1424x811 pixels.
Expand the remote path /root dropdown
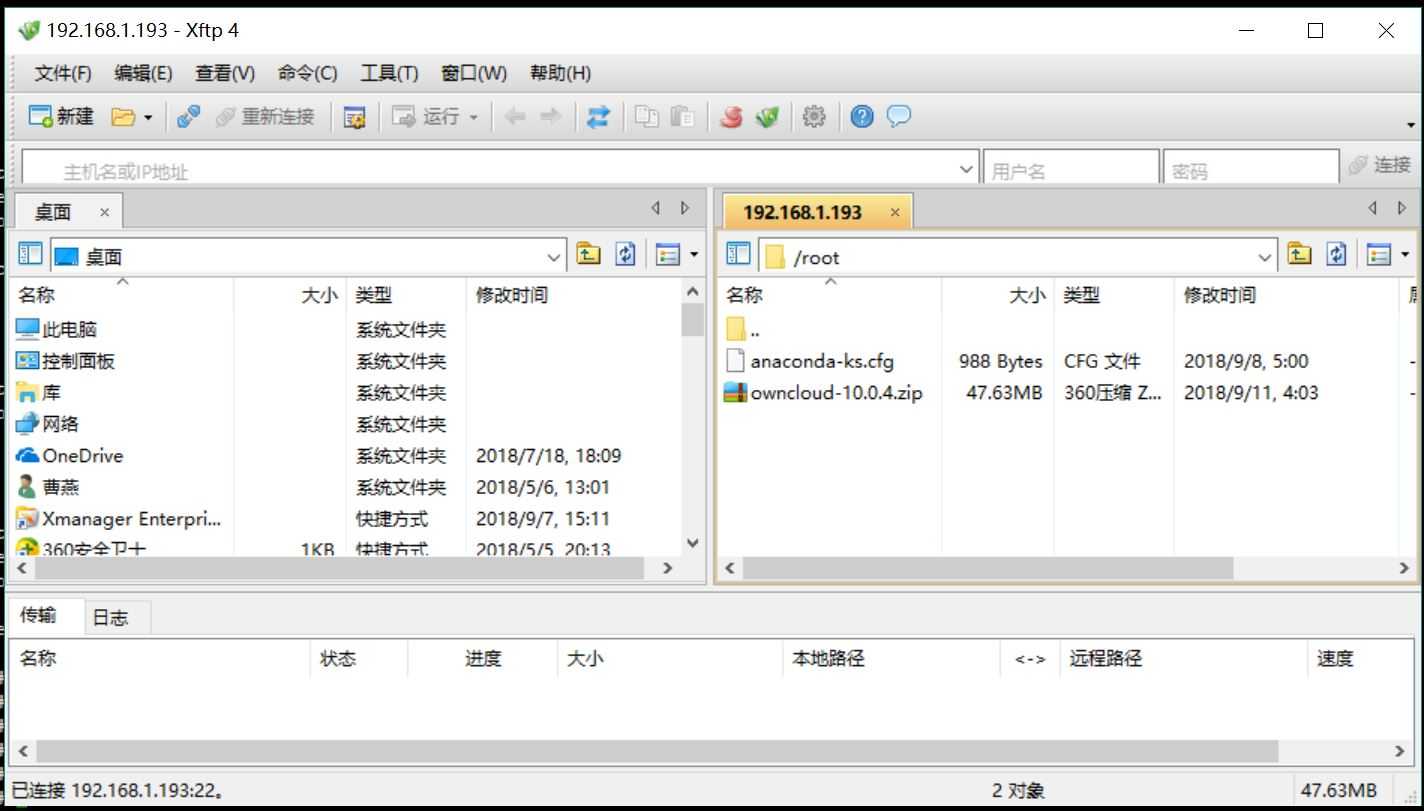click(1265, 257)
